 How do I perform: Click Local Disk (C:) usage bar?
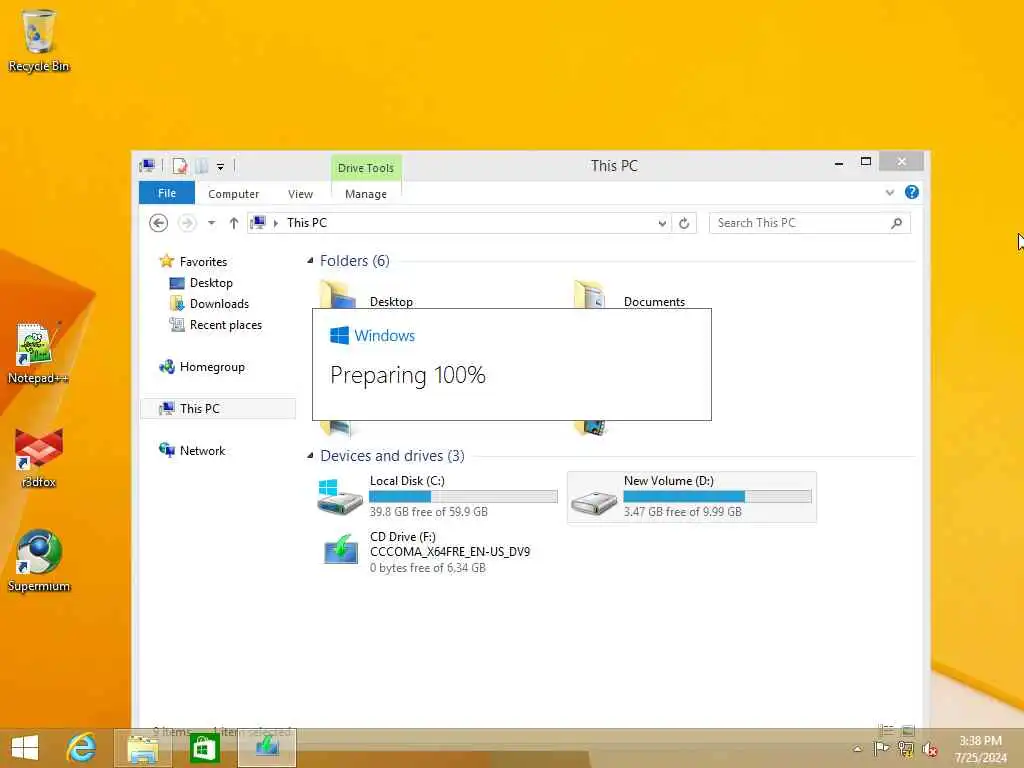pos(463,496)
